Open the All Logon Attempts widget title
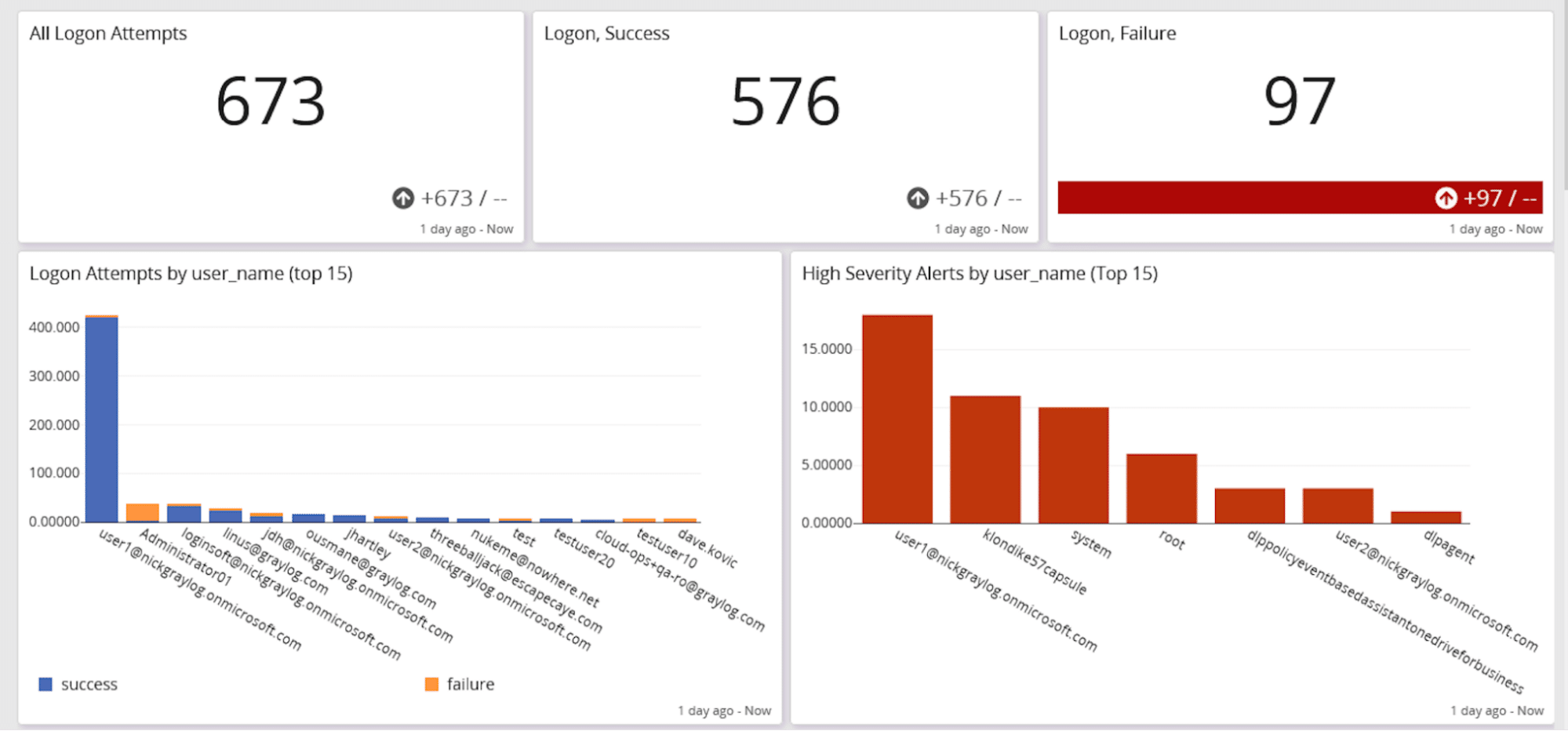 click(107, 33)
